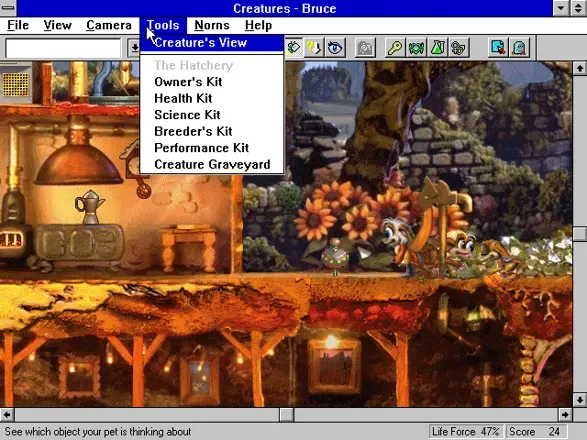This screenshot has height=440, width=587.
Task: Click the Performance Kit toolbar icon
Action: coord(498,48)
